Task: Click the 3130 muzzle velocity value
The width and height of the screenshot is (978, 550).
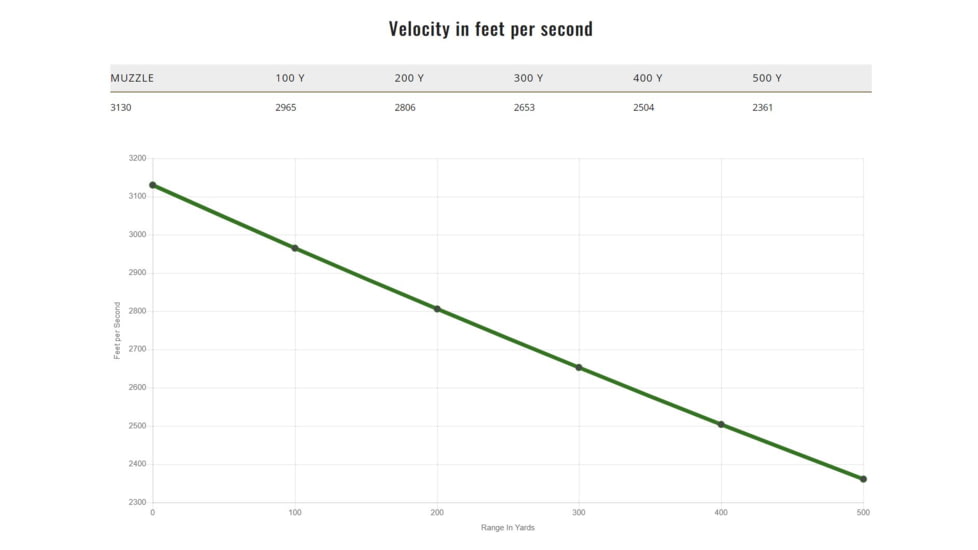Action: pyautogui.click(x=121, y=107)
